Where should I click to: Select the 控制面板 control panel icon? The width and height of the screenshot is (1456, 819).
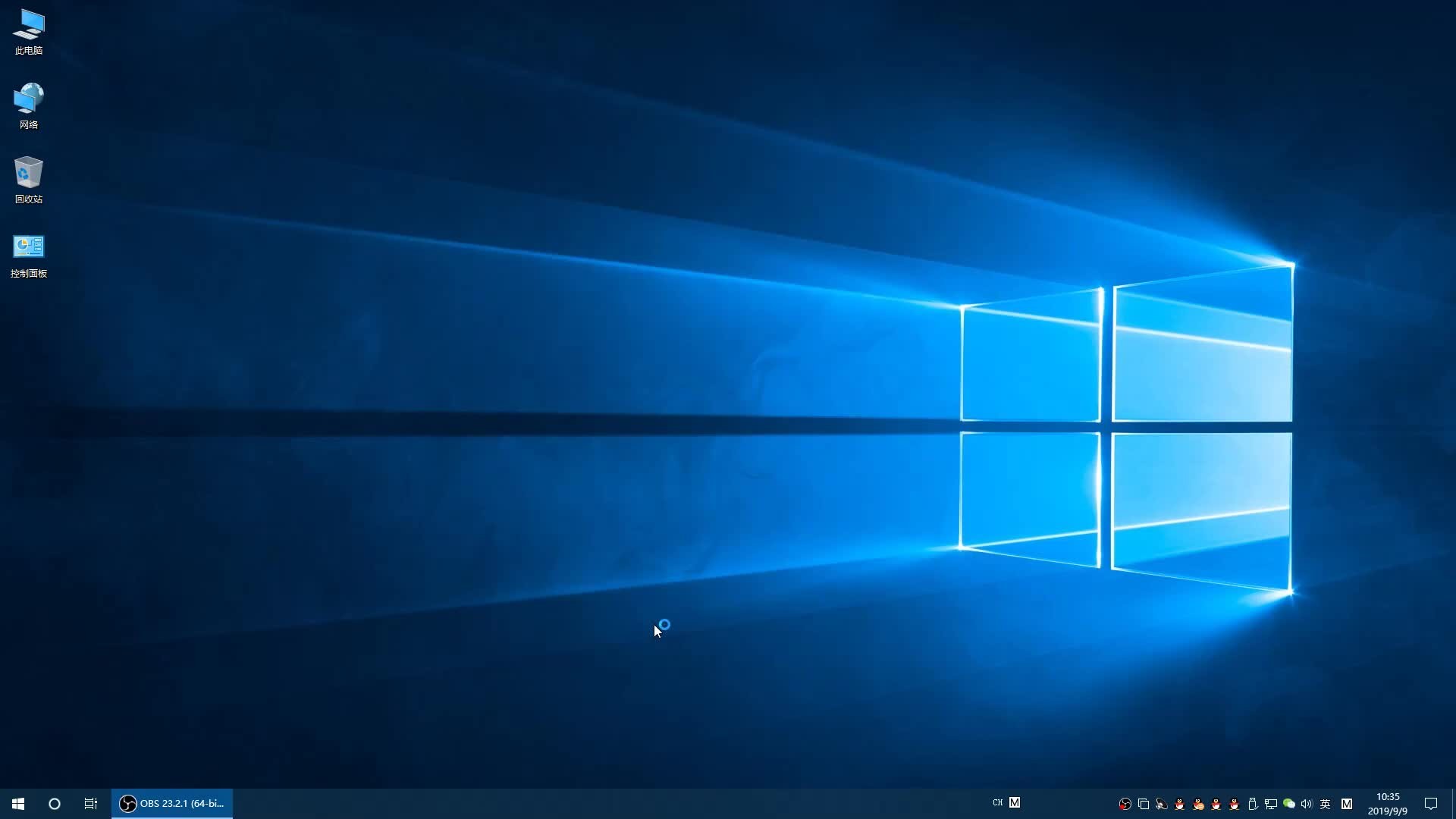29,255
